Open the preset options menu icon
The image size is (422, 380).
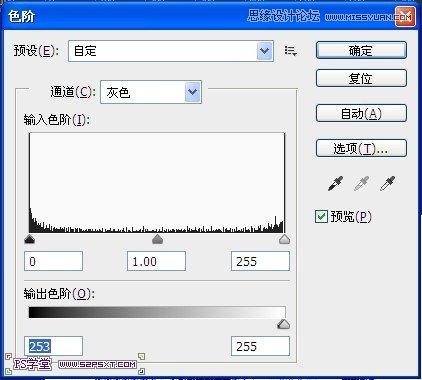291,51
